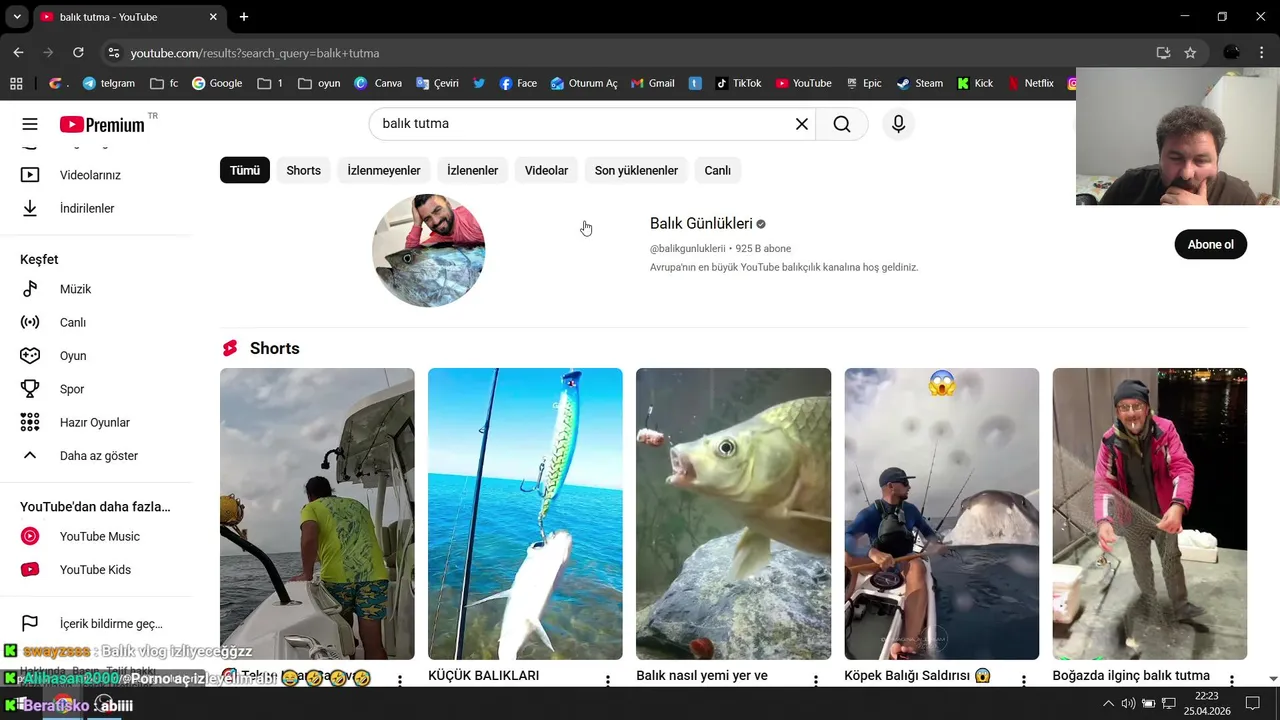Open the Steam bookmark
1280x720 pixels.
pos(919,83)
